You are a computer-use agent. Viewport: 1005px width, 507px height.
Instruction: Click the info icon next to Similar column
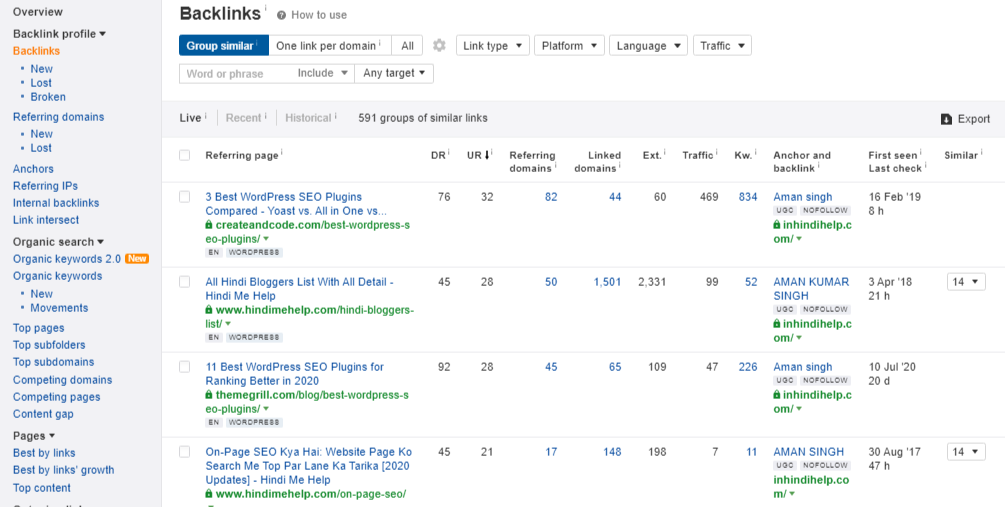point(981,152)
